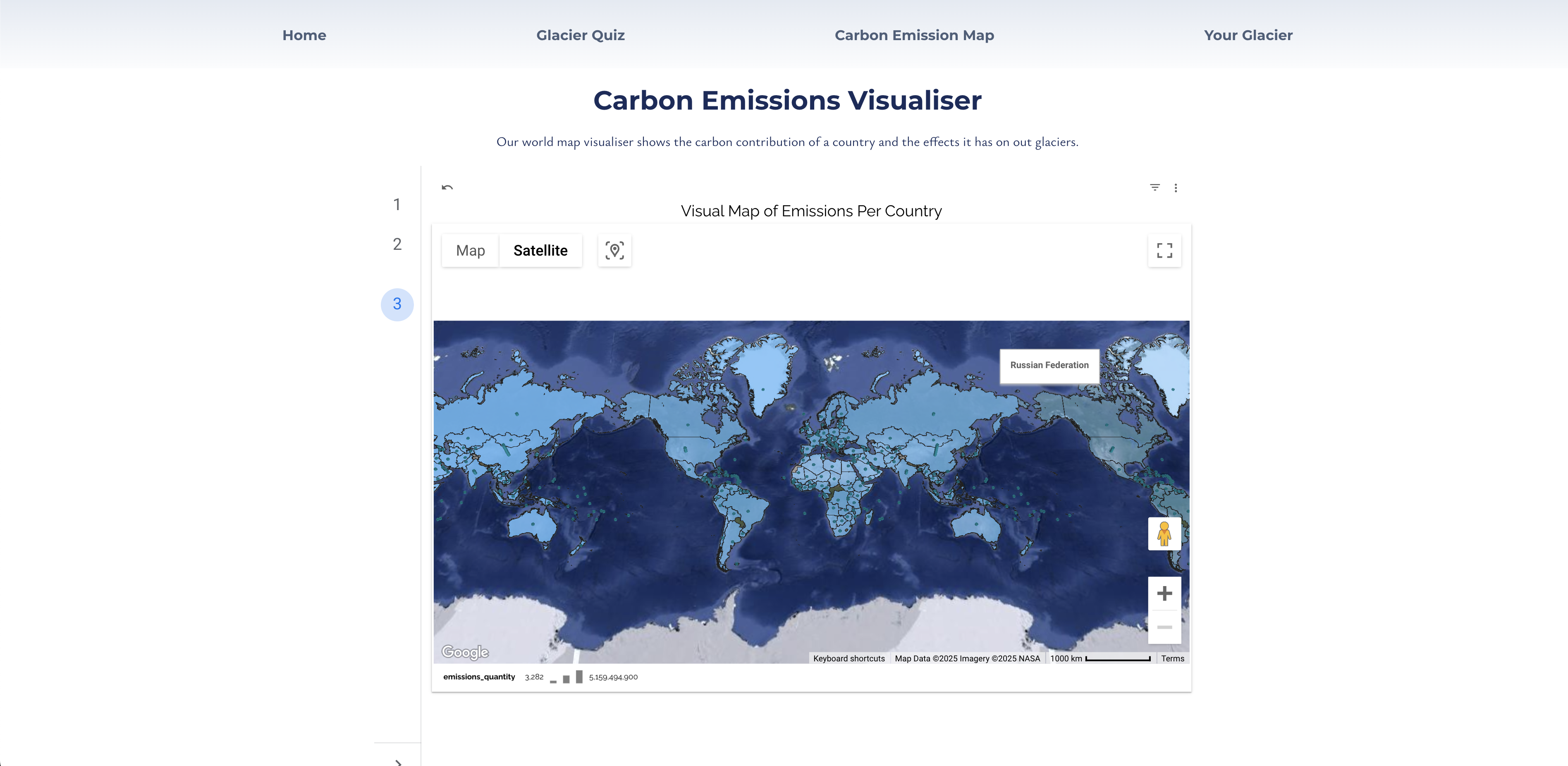Go to report page 1
Viewport: 1568px width, 766px height.
pos(397,205)
